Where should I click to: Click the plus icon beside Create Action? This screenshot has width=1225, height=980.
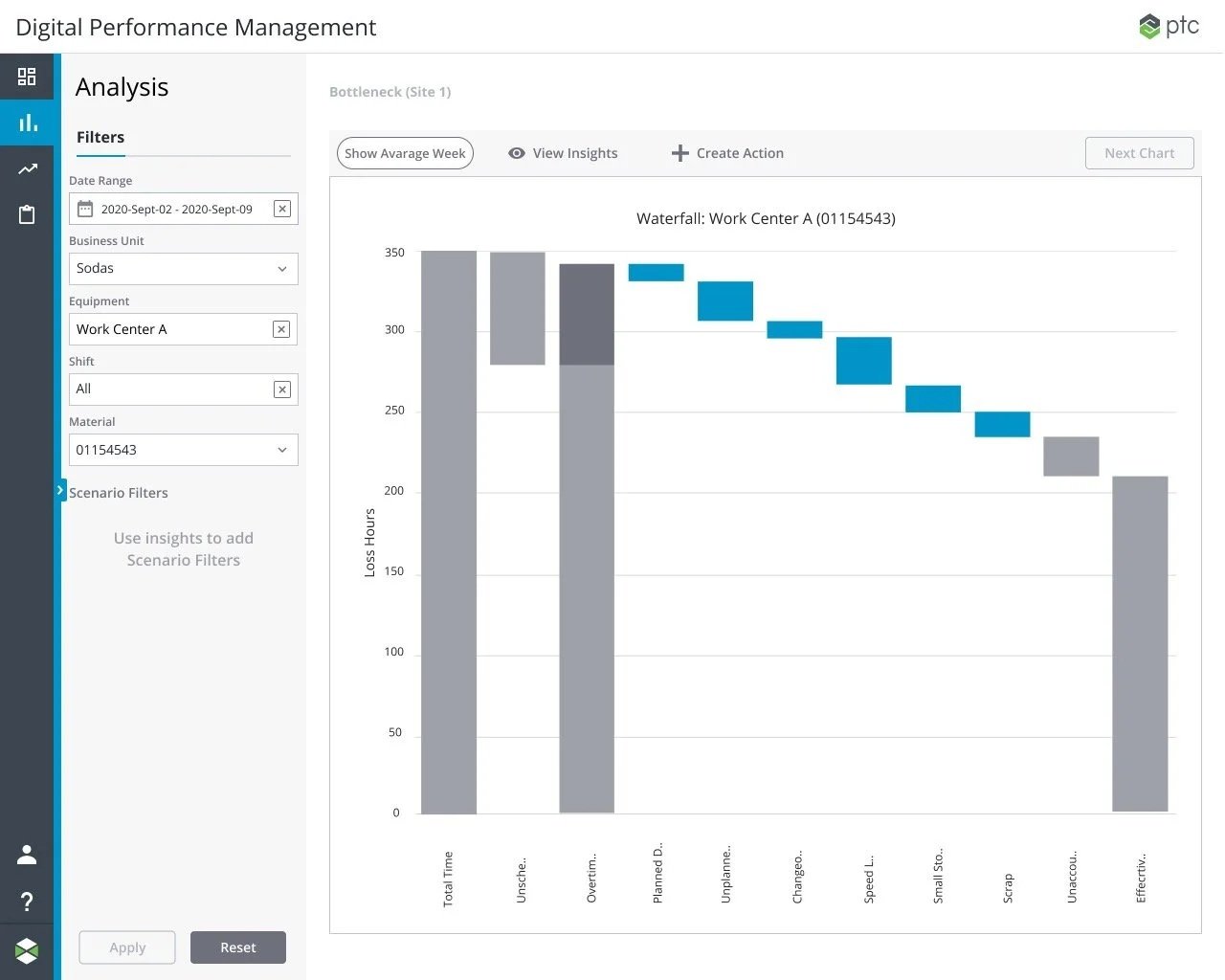679,153
